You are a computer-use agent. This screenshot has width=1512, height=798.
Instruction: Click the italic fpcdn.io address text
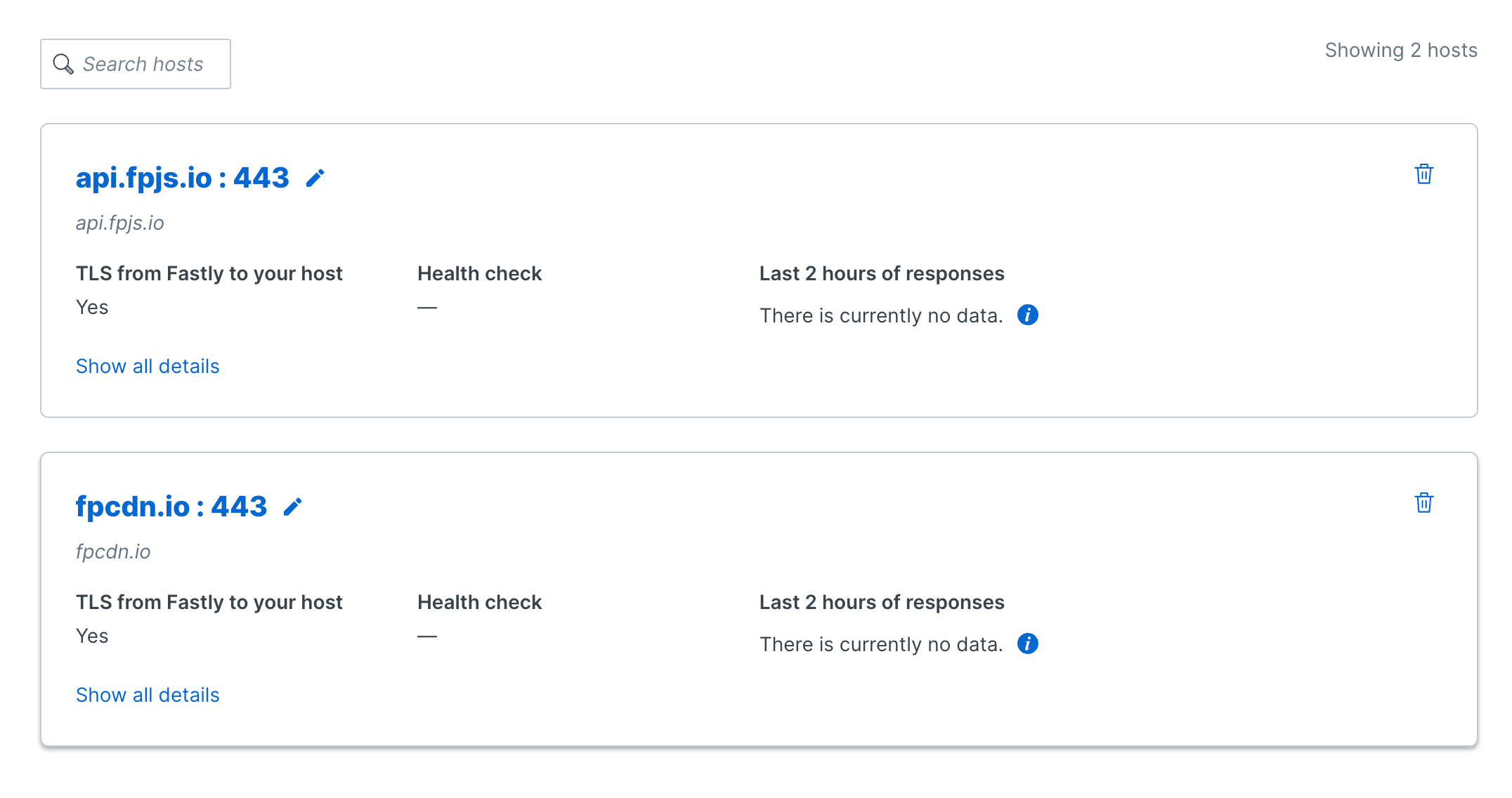pyautogui.click(x=112, y=552)
